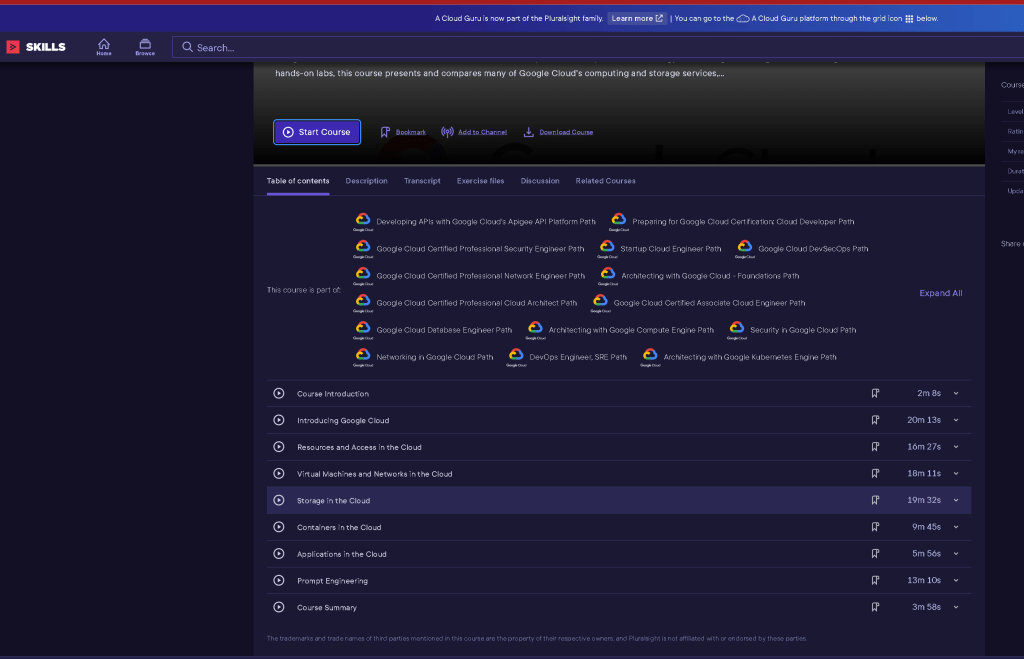Open the Related Courses tab
Image resolution: width=1024 pixels, height=659 pixels.
click(605, 181)
